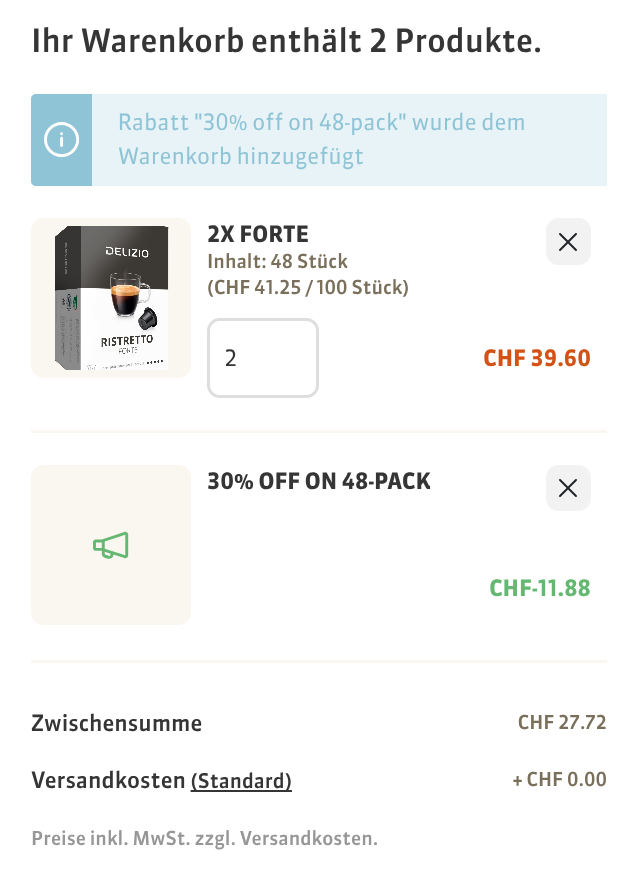Click the Zwischensumme label
633x877 pixels.
click(117, 723)
